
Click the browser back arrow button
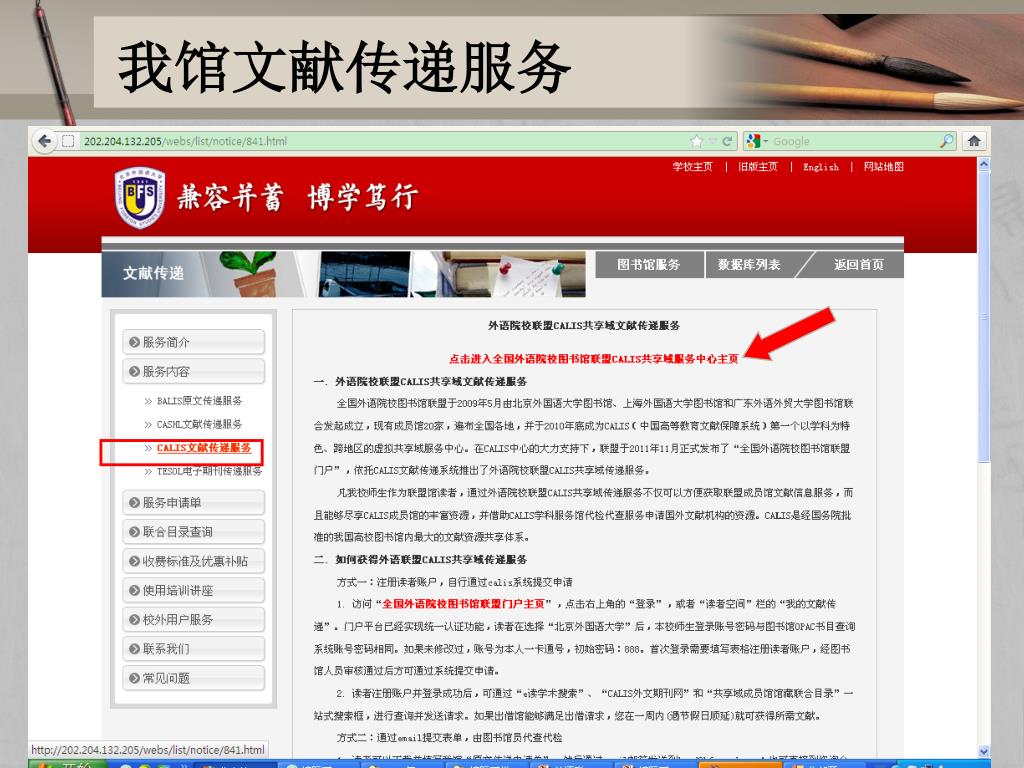coord(44,141)
